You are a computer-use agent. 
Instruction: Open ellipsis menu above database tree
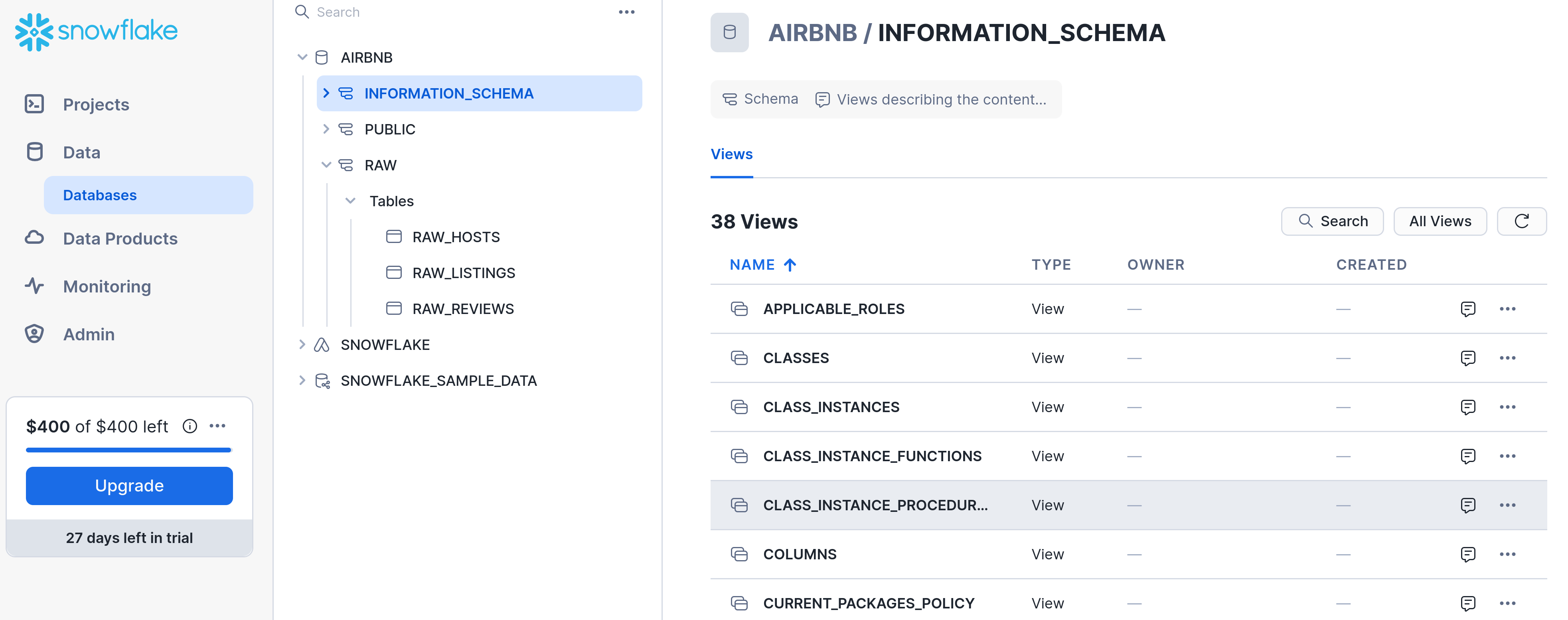click(626, 12)
